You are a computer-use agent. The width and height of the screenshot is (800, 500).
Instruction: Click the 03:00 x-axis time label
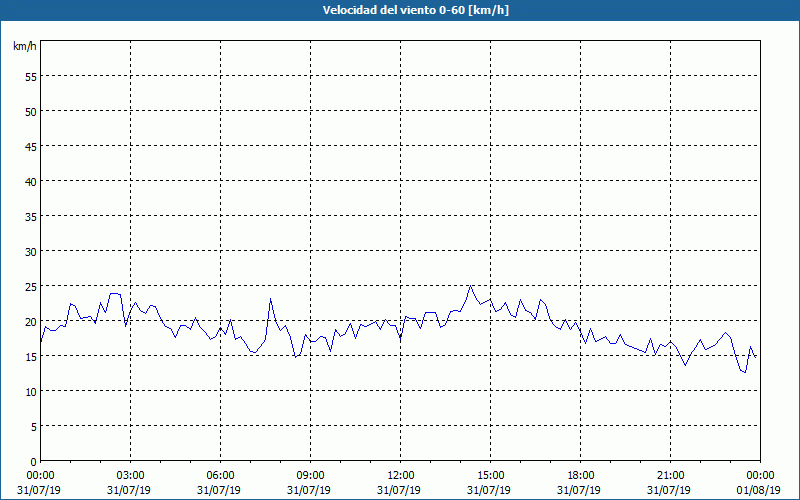(x=131, y=476)
